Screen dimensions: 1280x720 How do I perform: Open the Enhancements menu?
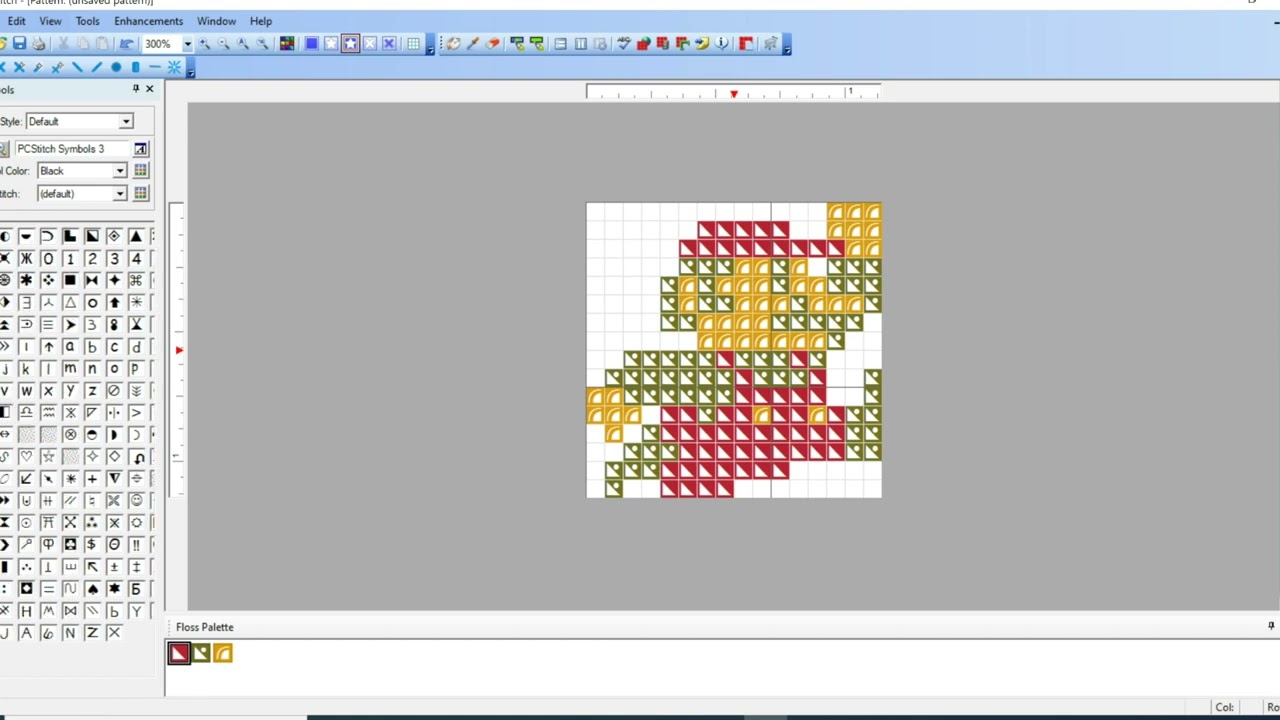click(x=148, y=21)
